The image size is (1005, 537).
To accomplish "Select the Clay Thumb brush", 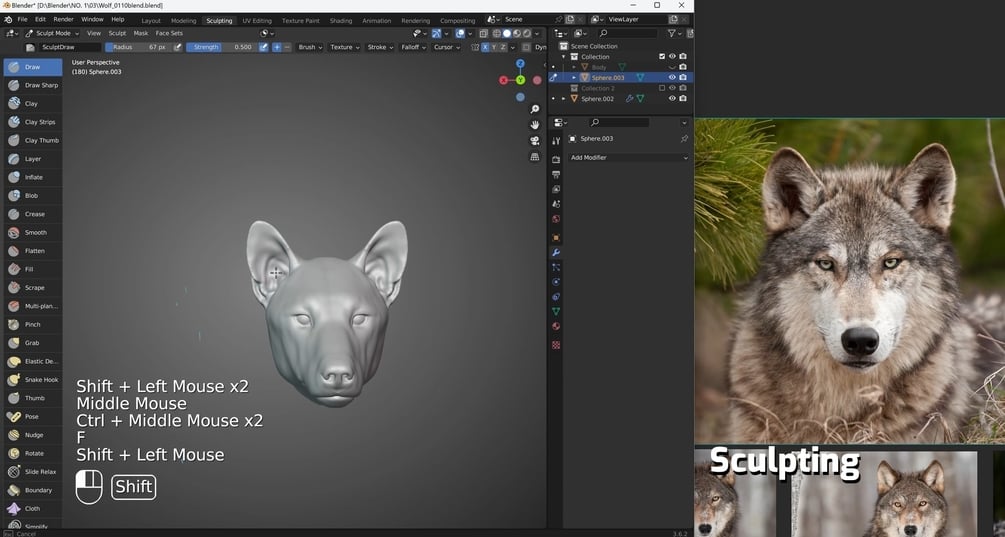I will tap(33, 140).
